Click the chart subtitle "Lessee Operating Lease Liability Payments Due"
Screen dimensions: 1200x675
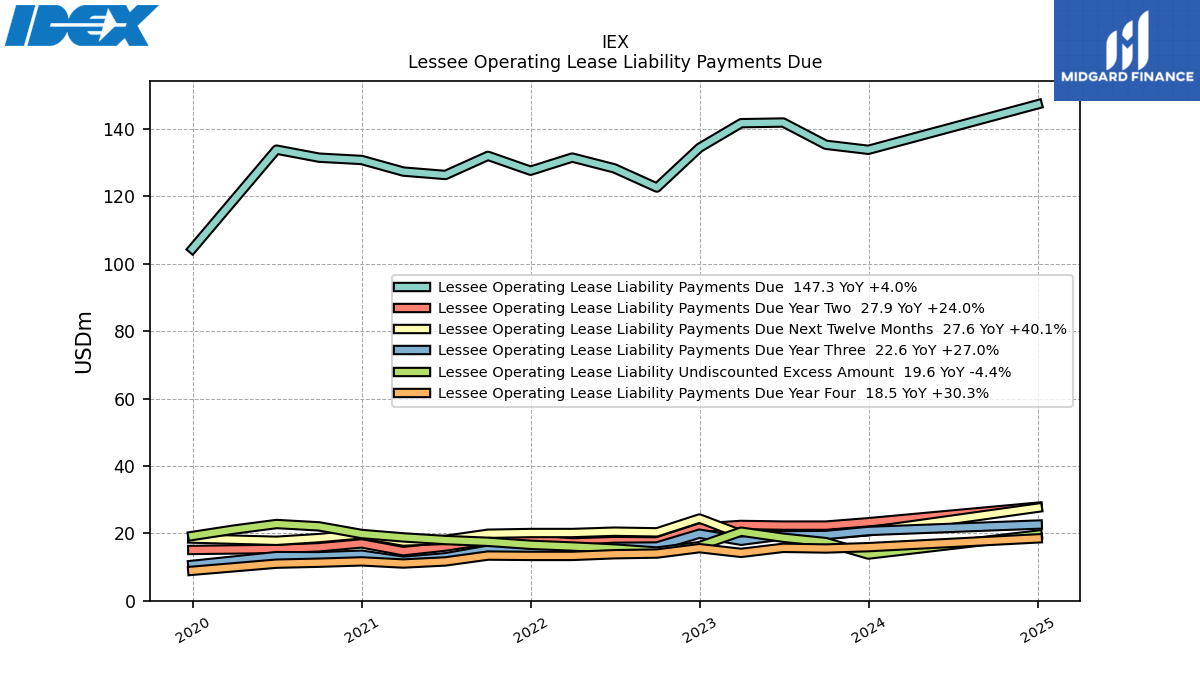tap(615, 62)
